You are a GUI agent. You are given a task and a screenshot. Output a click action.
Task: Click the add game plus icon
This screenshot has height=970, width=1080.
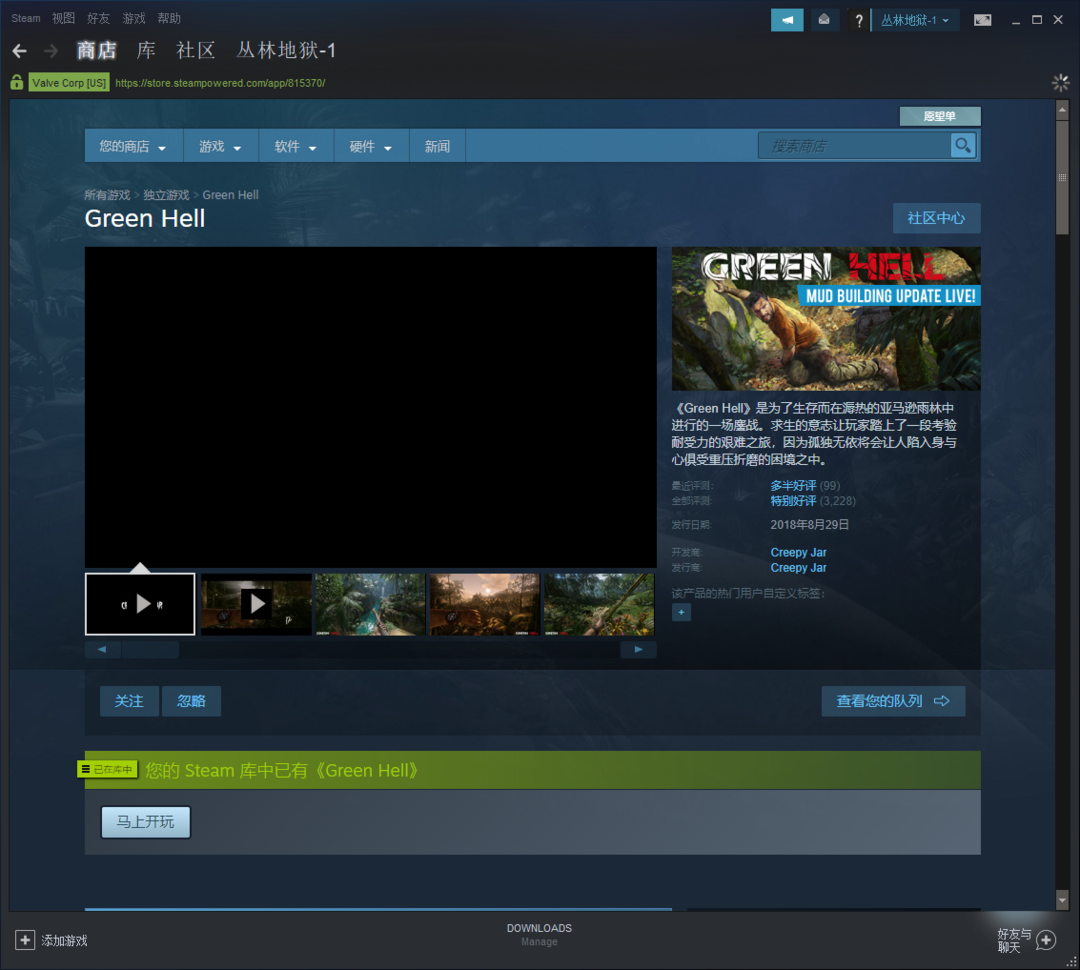[x=25, y=940]
